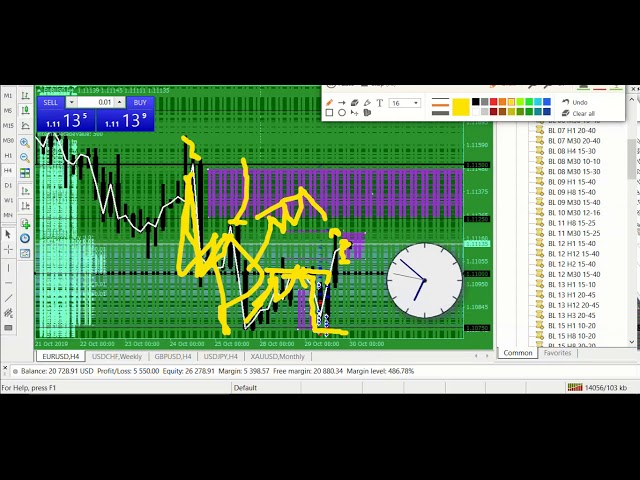Click the zoom in magnifier icon

25,143
